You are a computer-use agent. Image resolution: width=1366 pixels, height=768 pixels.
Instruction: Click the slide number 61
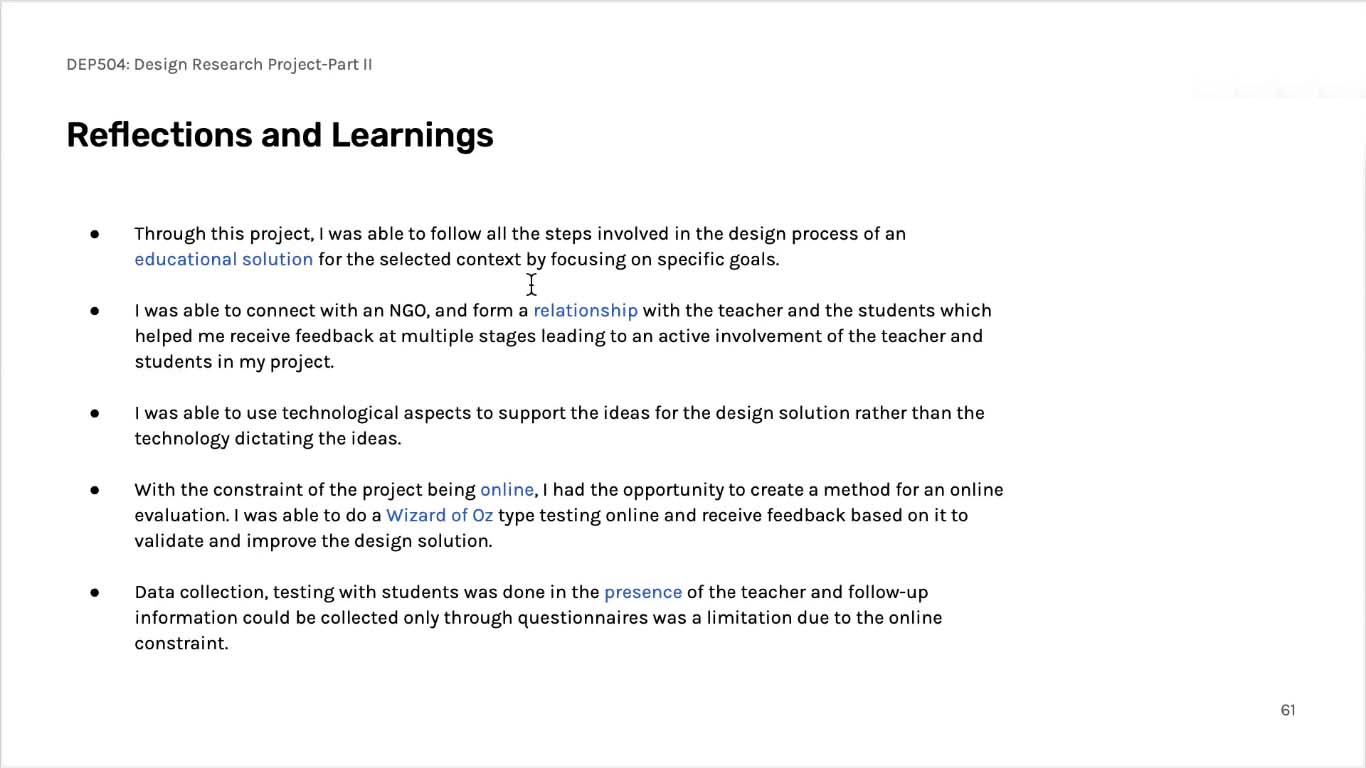[x=1288, y=711]
